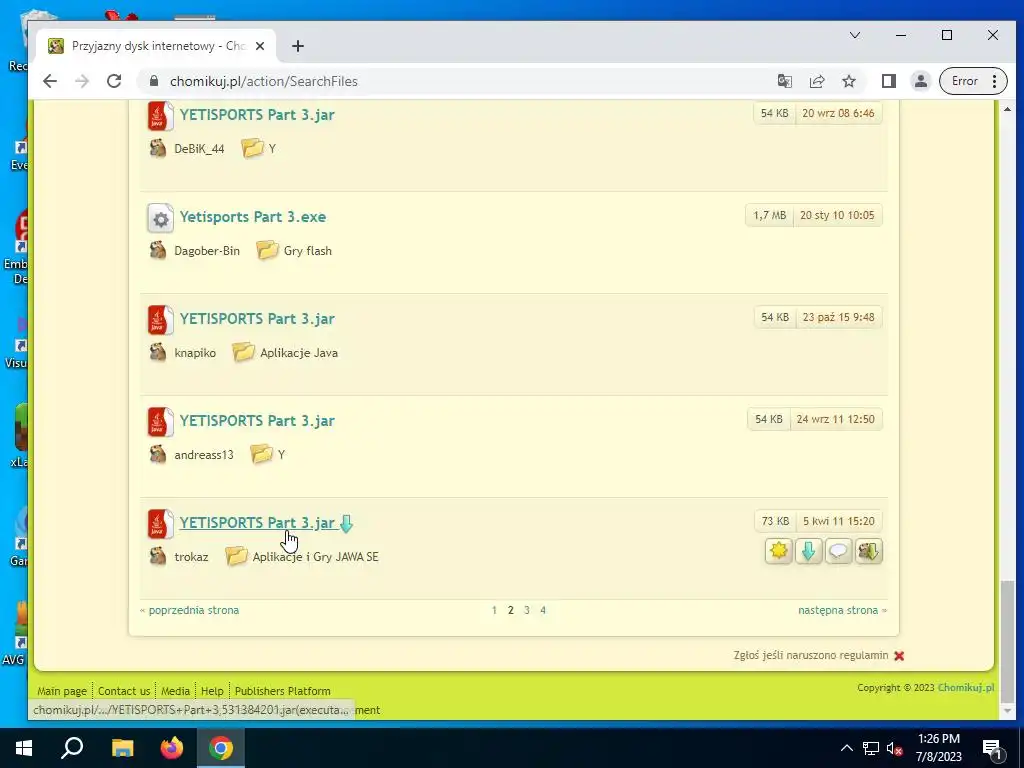
Task: Click the Main page footer link
Action: 62,691
